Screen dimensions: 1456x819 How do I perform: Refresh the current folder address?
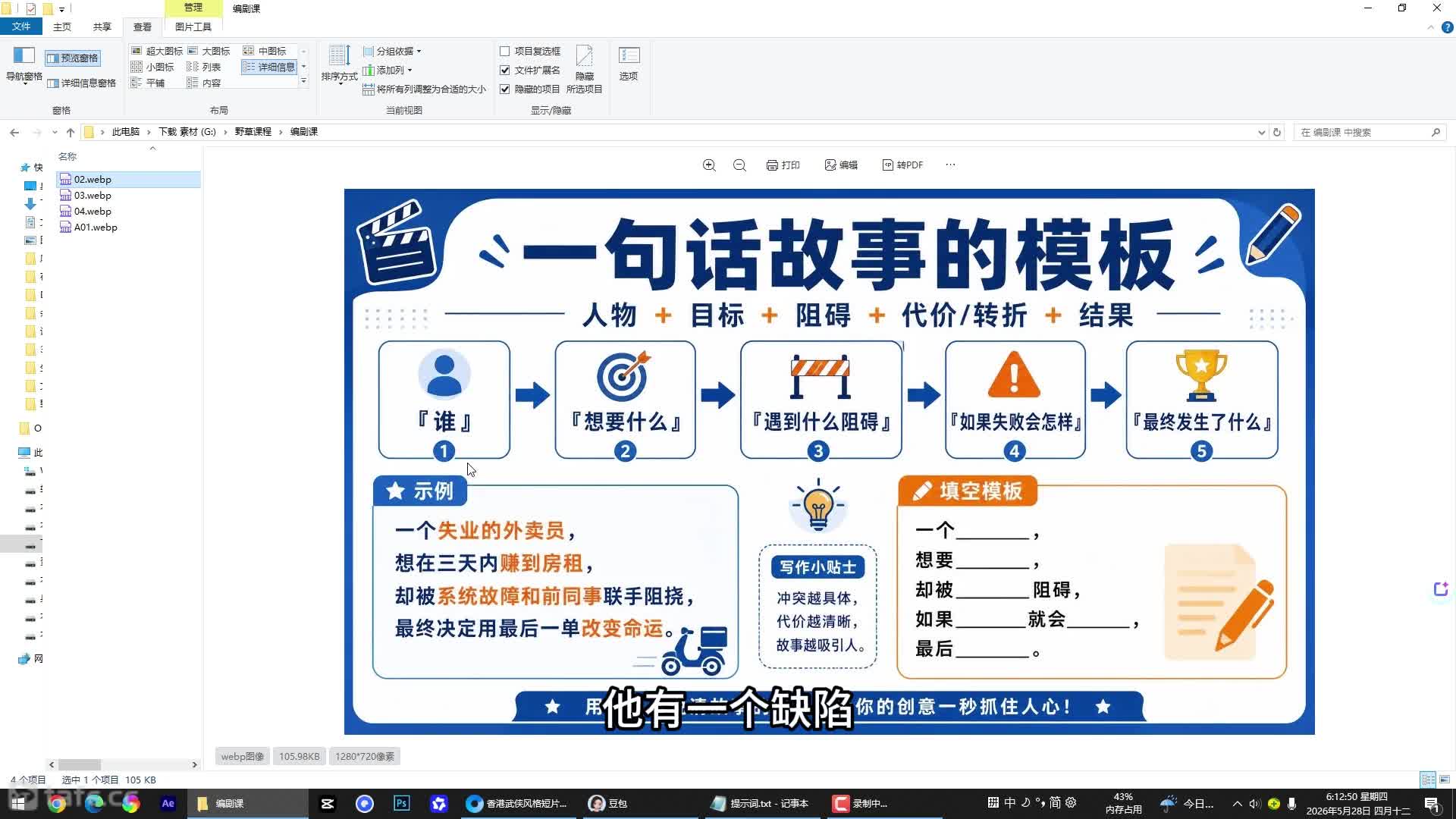pos(1277,132)
